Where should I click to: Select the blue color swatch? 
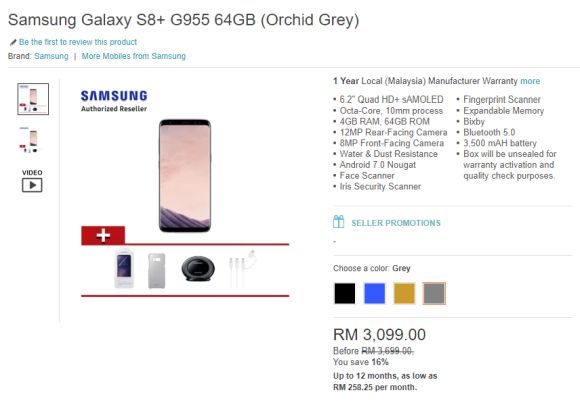tap(374, 293)
